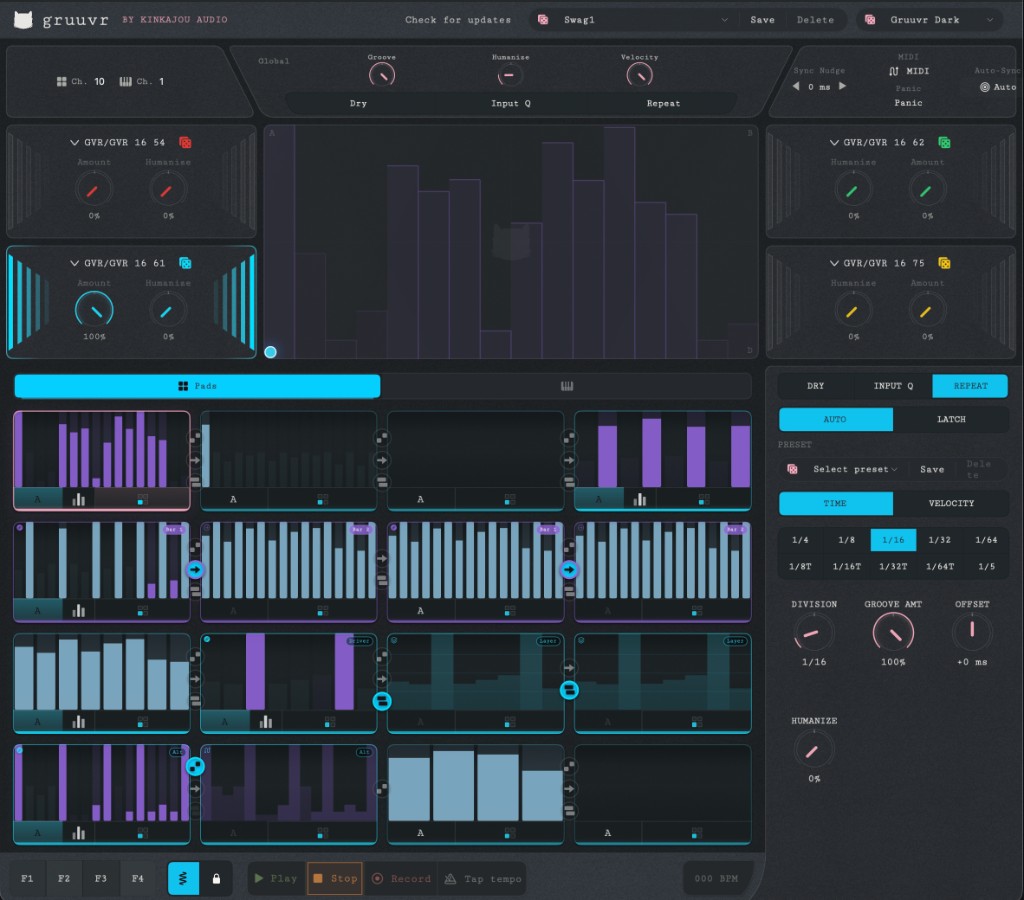Click the Record transport button
This screenshot has height=900, width=1024.
tap(401, 878)
